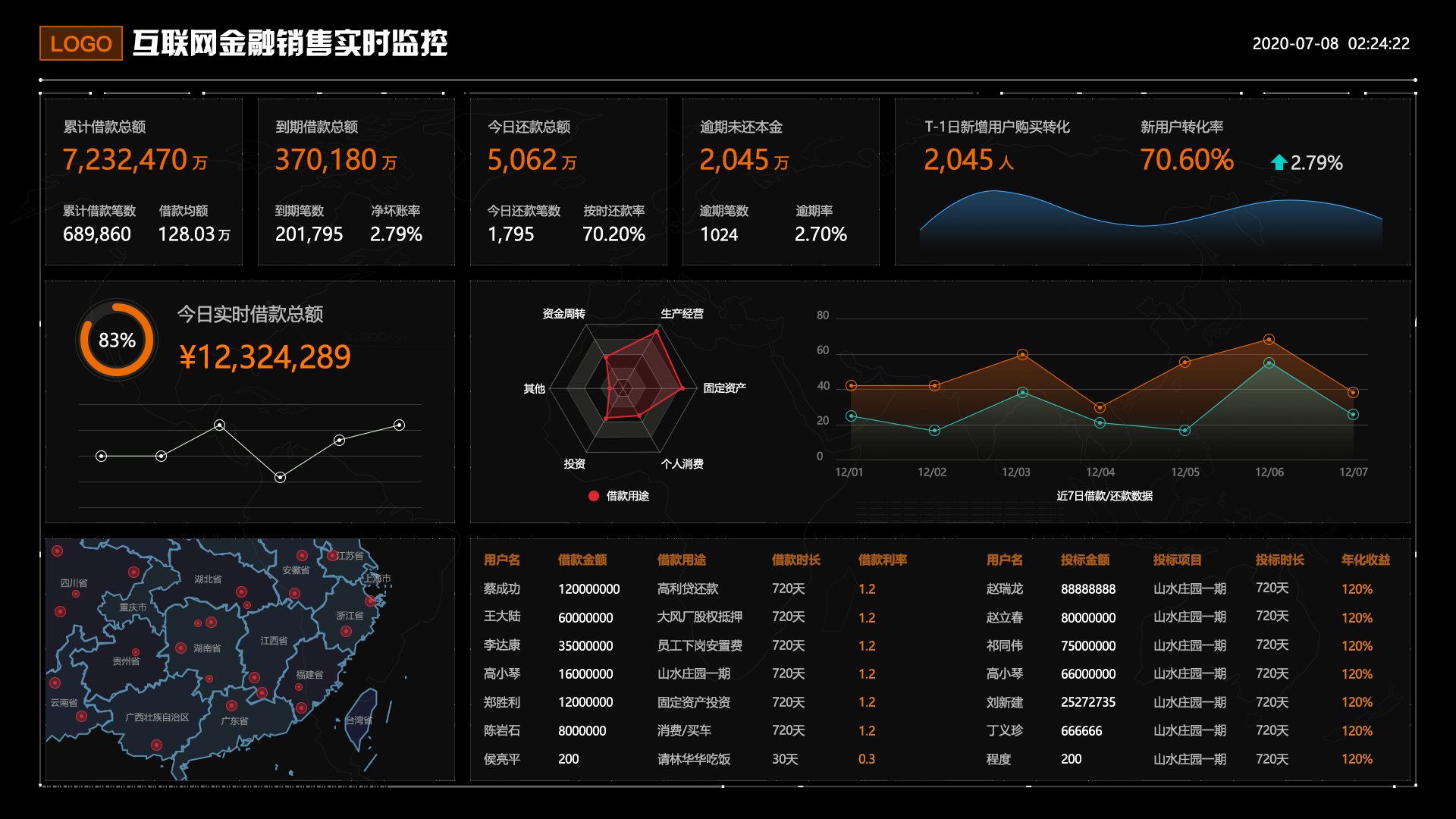Click the 83% donut progress ring
This screenshot has height=819, width=1456.
117,340
